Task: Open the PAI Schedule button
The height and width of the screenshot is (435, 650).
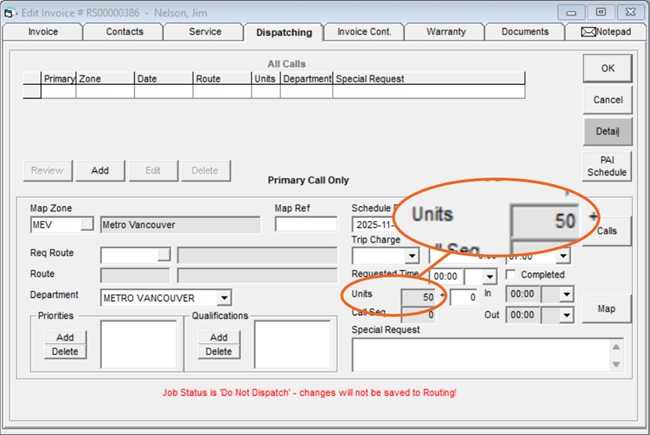Action: point(607,166)
